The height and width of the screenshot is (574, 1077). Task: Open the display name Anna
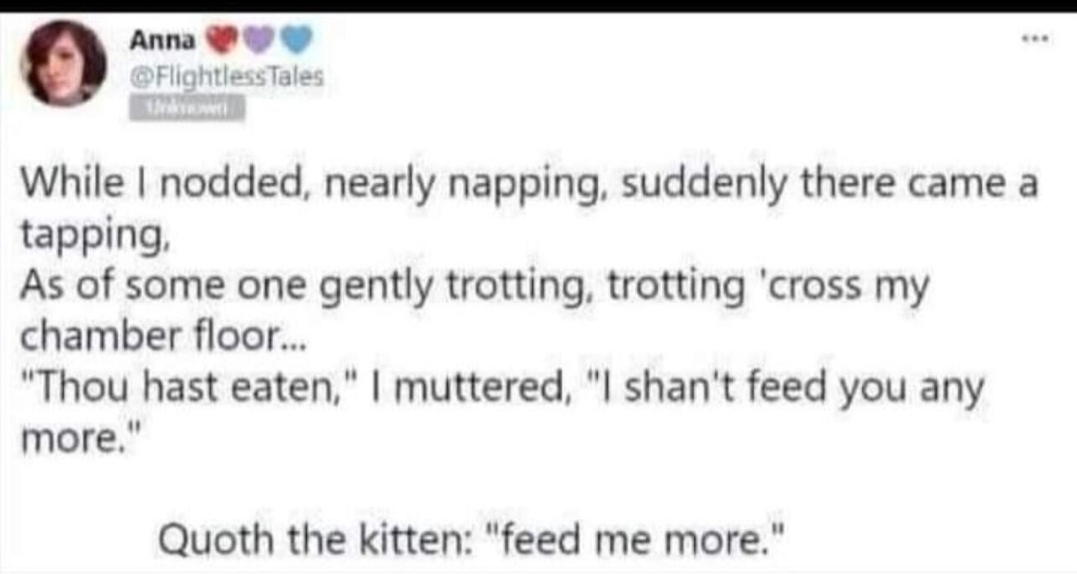(x=163, y=41)
